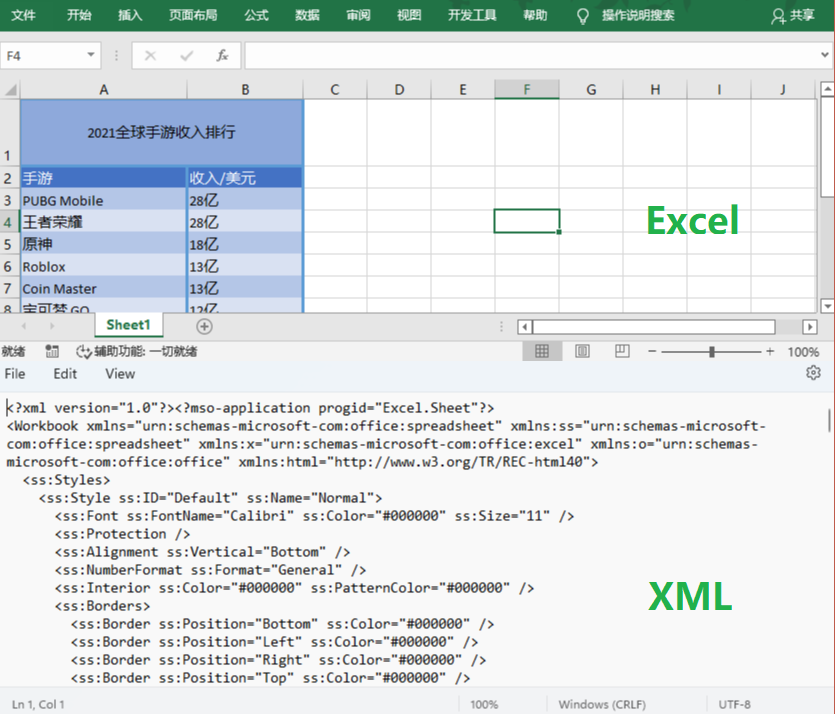Screen dimensions: 835x714
Task: Click the 共享 share button
Action: point(793,15)
